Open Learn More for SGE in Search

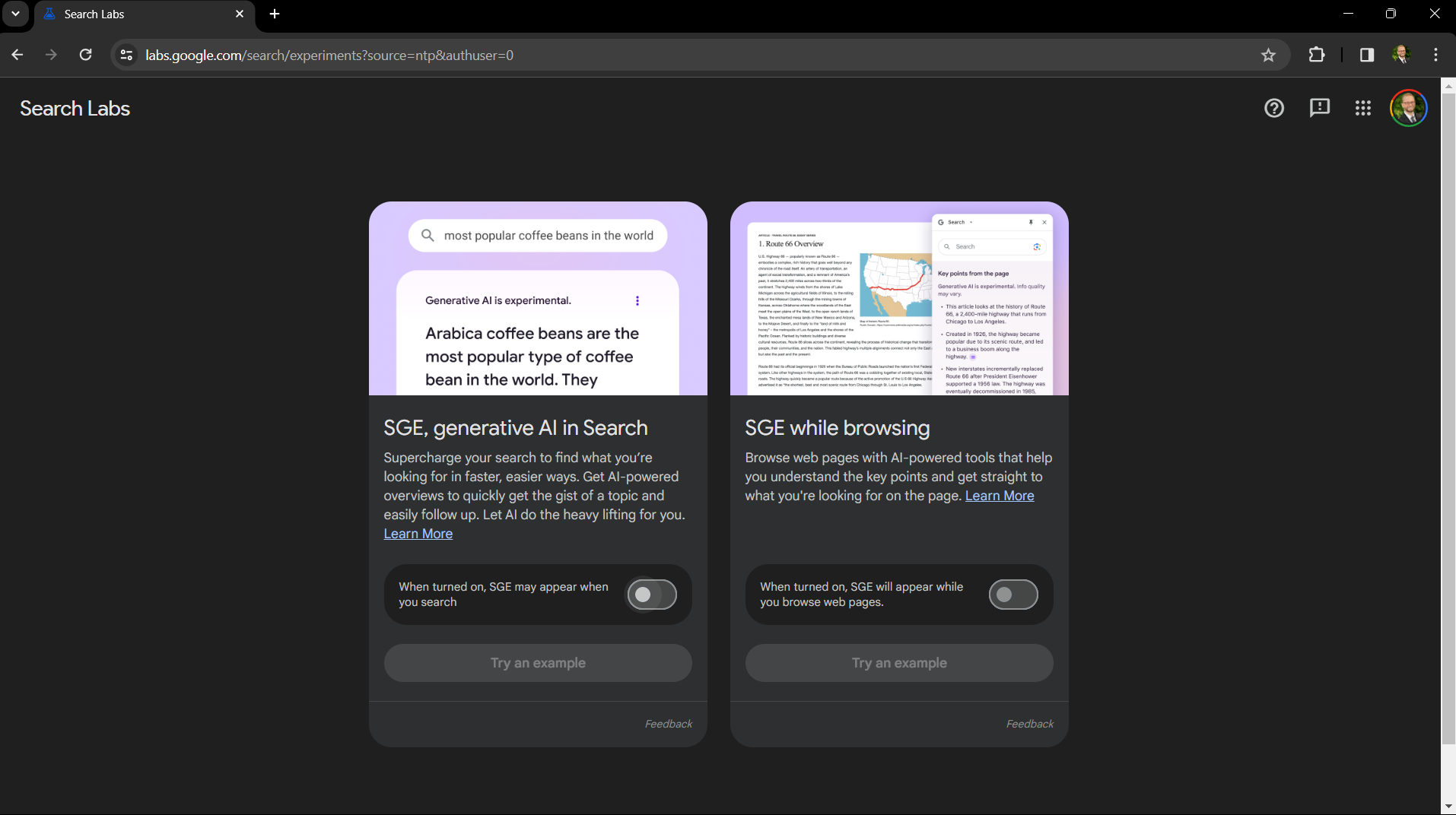pyautogui.click(x=418, y=534)
